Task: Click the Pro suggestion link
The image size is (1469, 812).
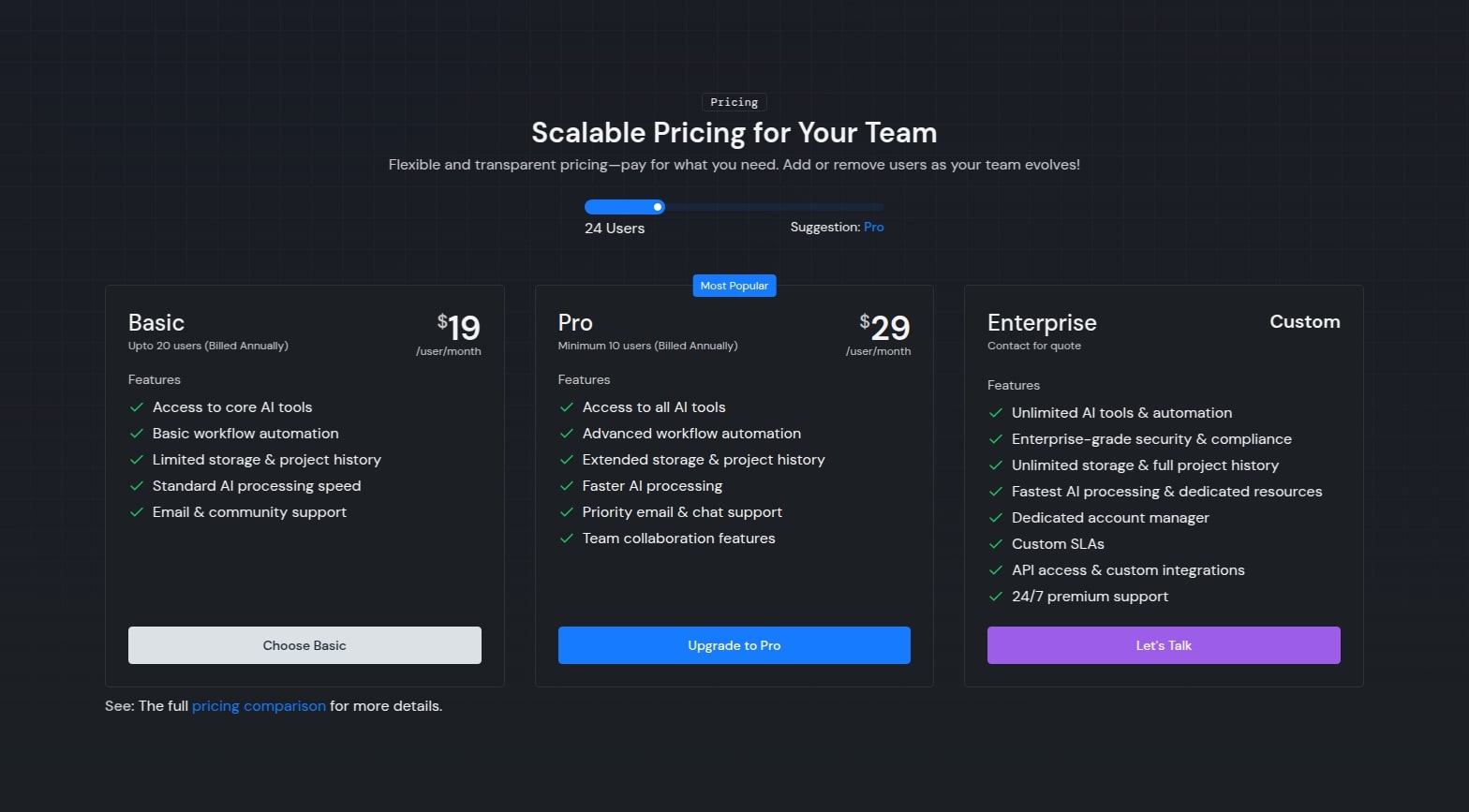Action: [873, 228]
